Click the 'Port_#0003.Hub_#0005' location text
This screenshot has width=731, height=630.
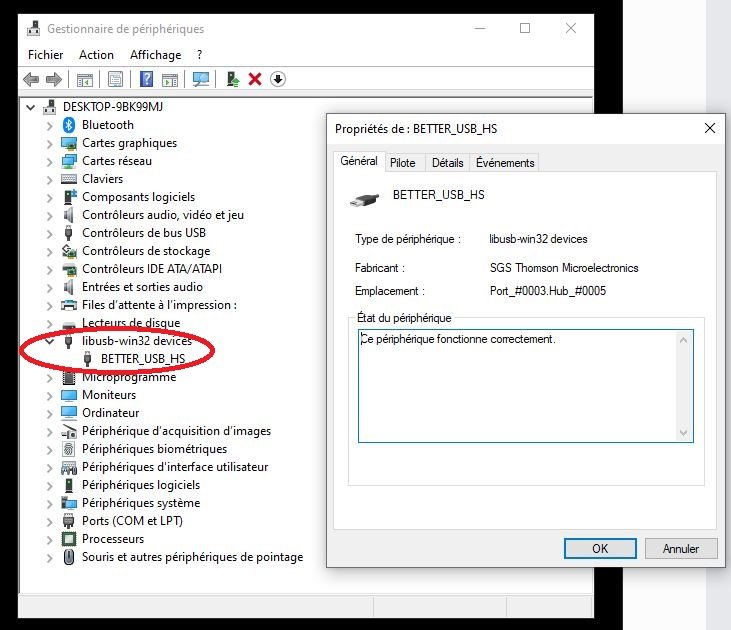click(548, 291)
